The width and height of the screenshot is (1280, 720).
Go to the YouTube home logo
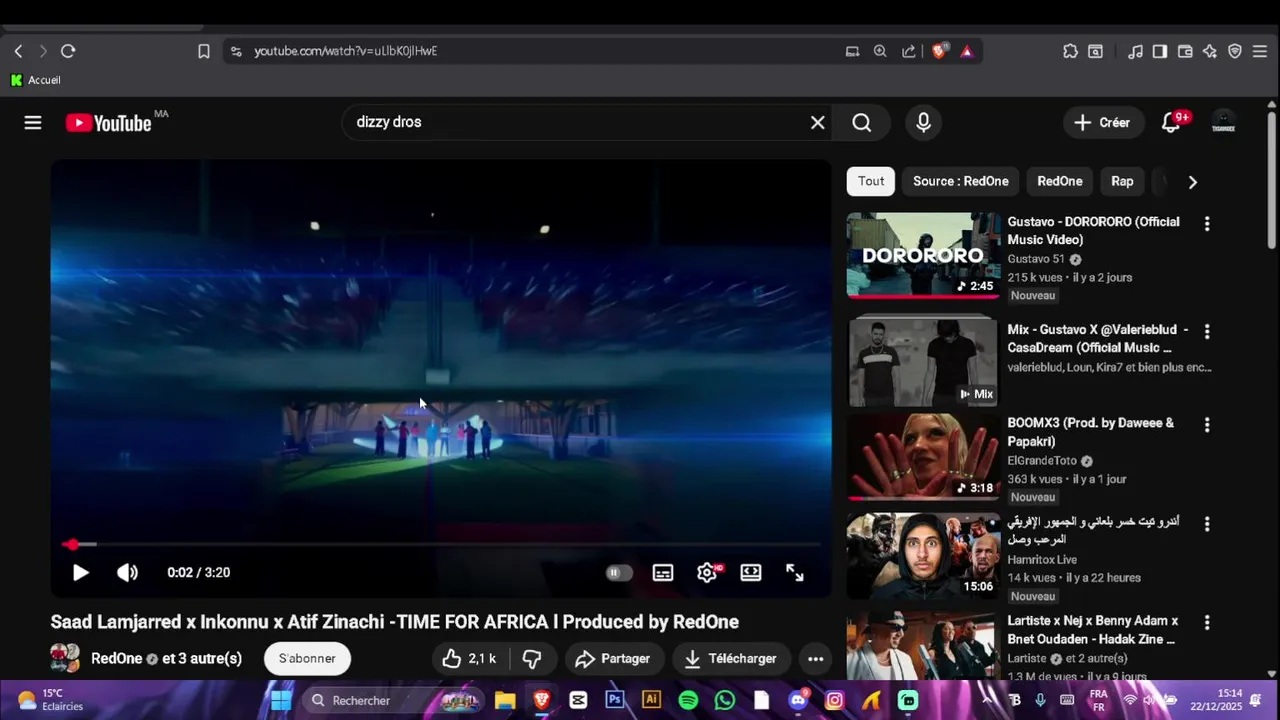pos(109,123)
